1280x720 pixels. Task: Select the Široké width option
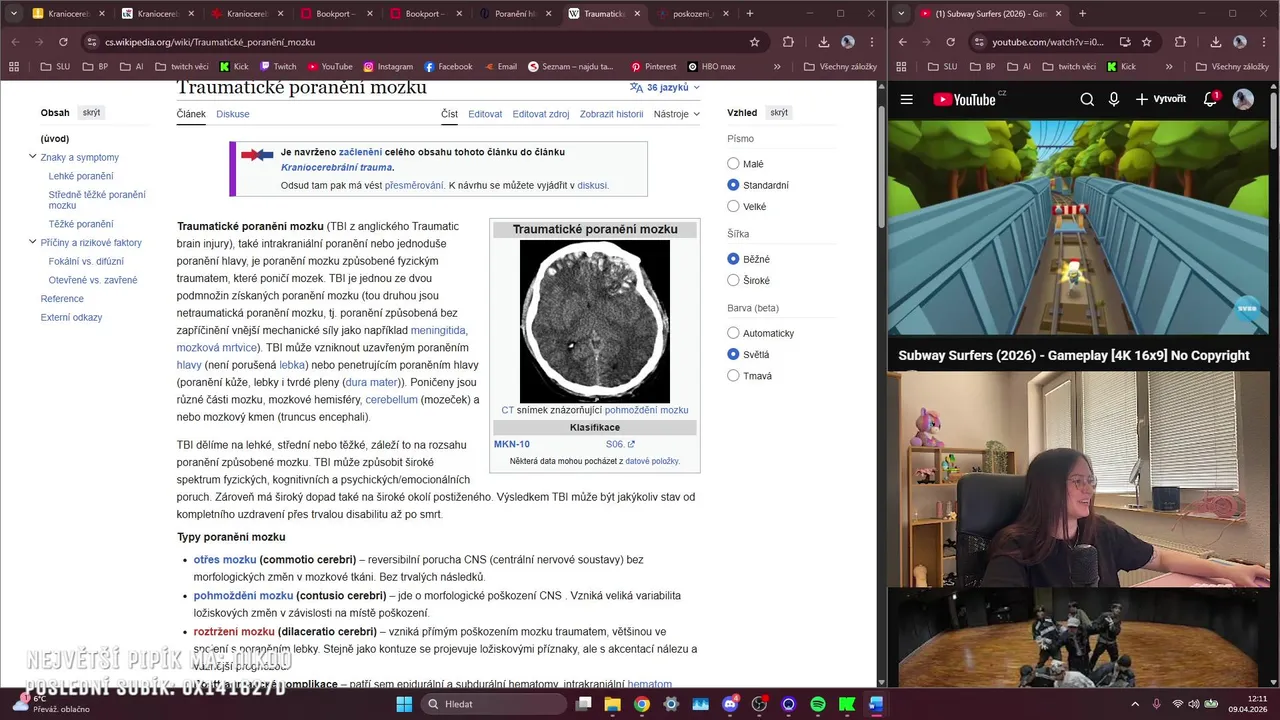pos(733,280)
